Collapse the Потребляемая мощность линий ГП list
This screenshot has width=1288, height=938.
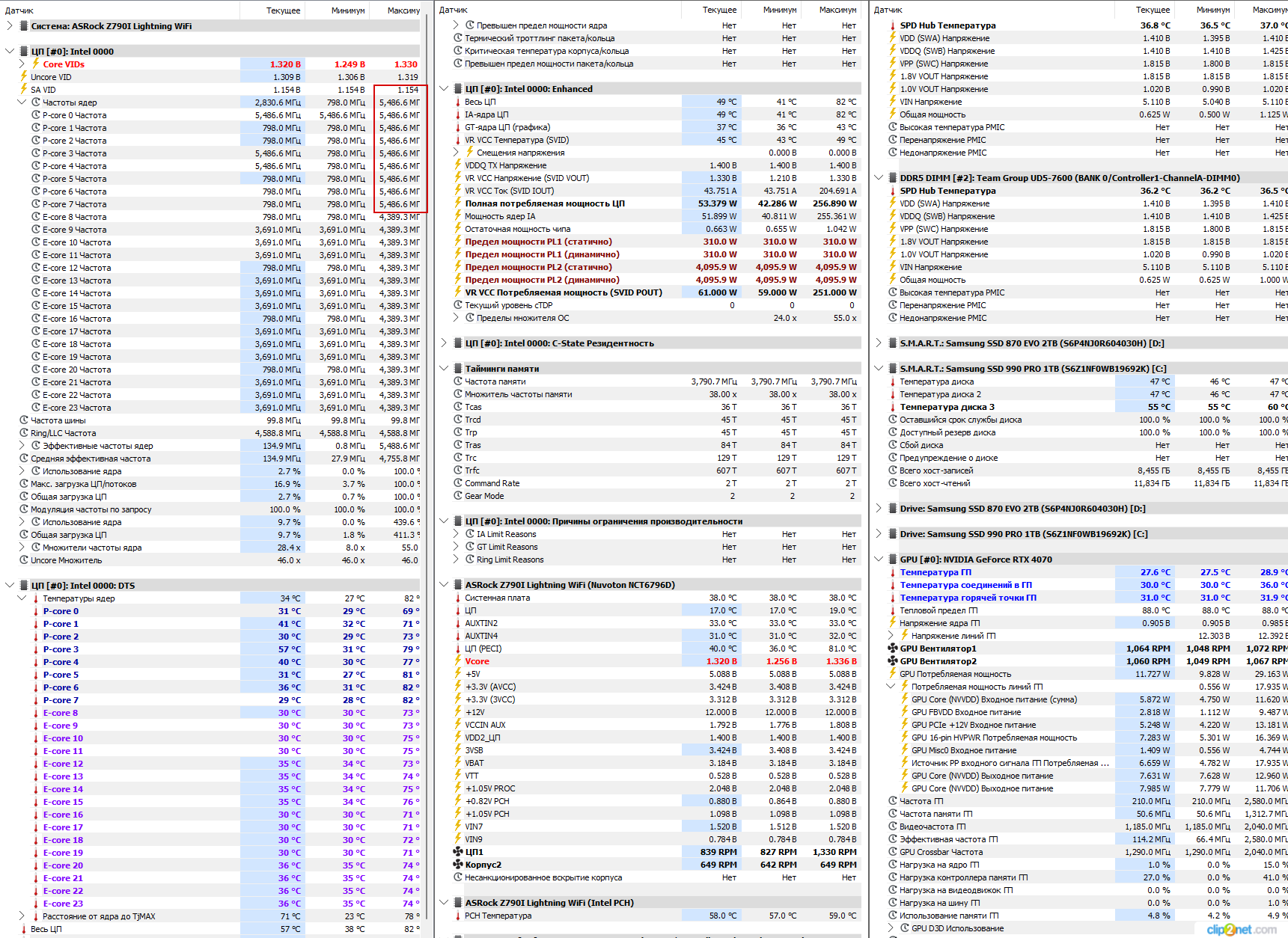pos(891,686)
